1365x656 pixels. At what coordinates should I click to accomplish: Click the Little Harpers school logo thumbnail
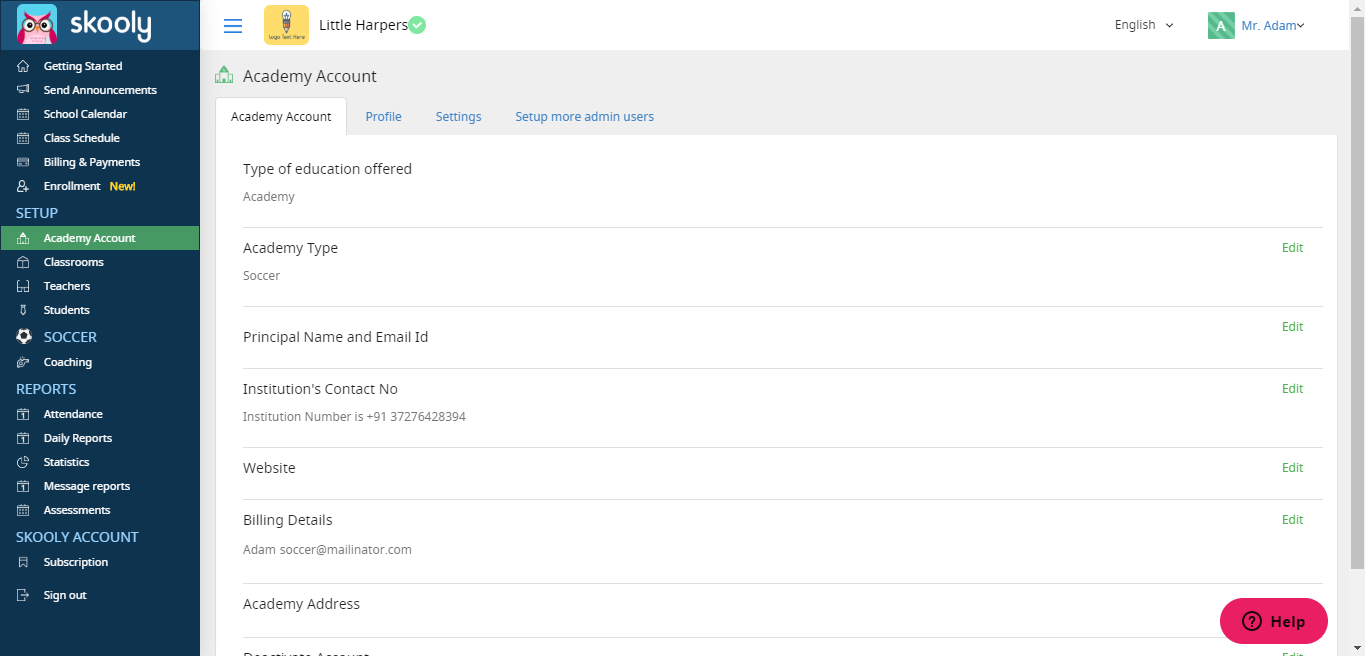(286, 25)
